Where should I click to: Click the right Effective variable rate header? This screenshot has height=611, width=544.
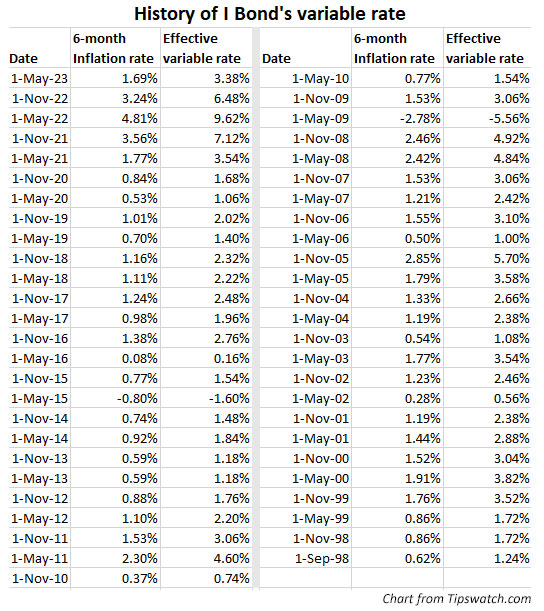tap(485, 48)
